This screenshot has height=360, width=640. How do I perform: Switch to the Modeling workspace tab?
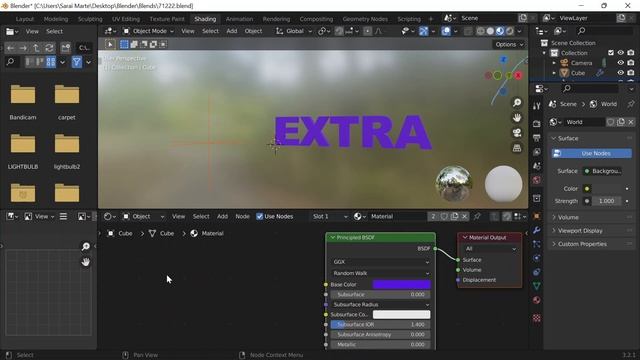pos(56,19)
